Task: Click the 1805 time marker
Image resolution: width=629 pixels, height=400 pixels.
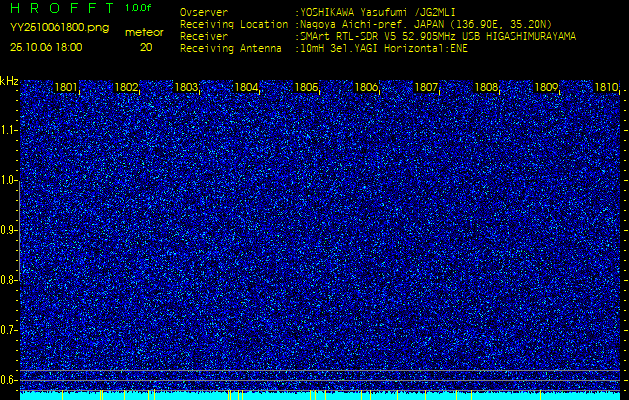Action: (306, 87)
